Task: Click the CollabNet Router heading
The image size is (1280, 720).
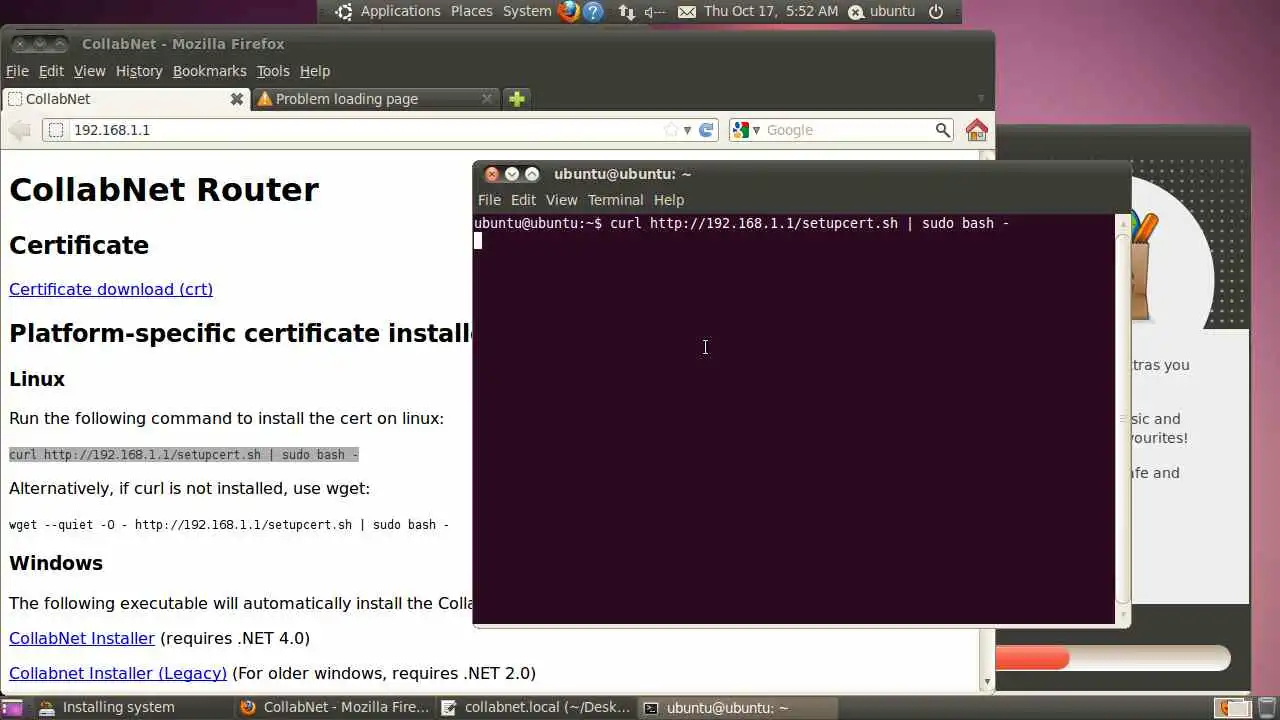Action: pos(164,190)
